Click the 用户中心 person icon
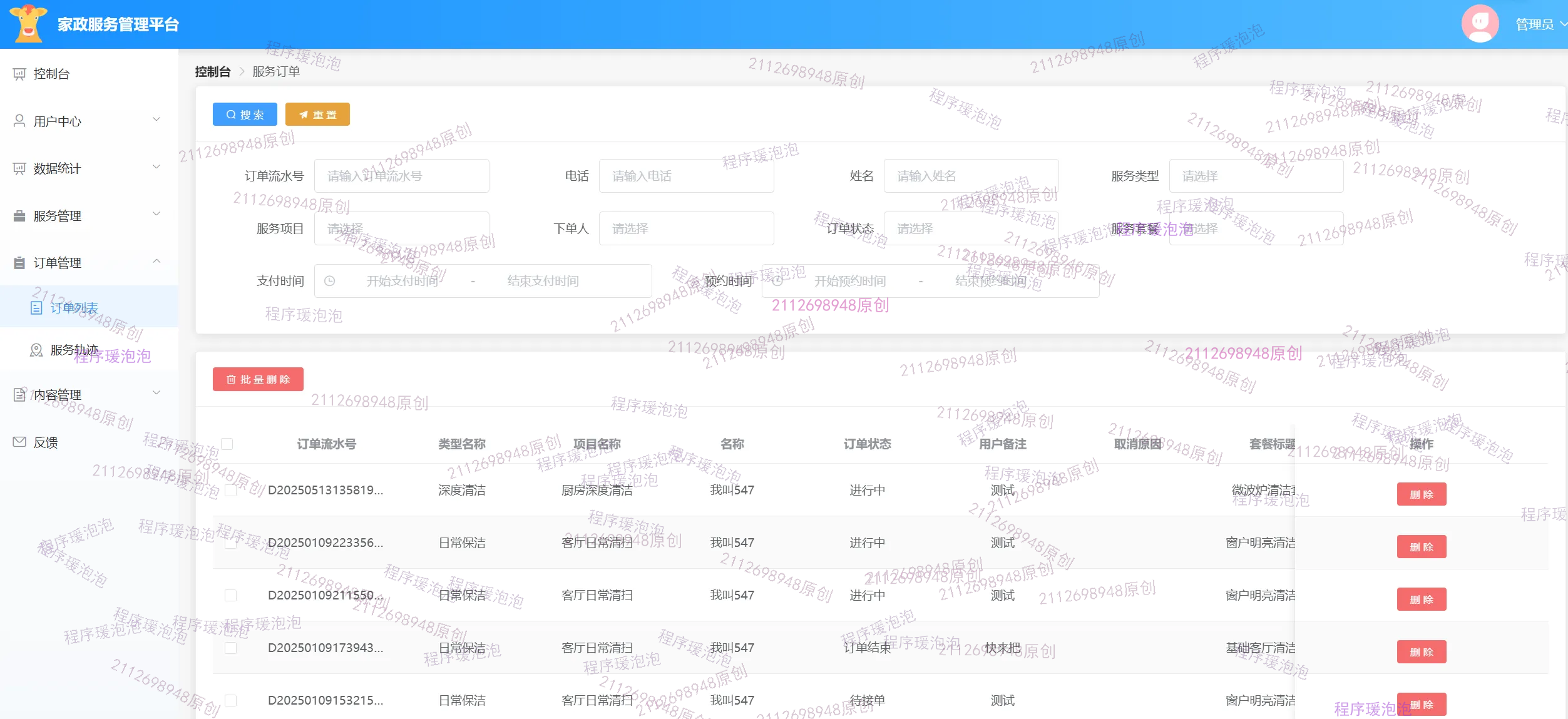 point(19,121)
